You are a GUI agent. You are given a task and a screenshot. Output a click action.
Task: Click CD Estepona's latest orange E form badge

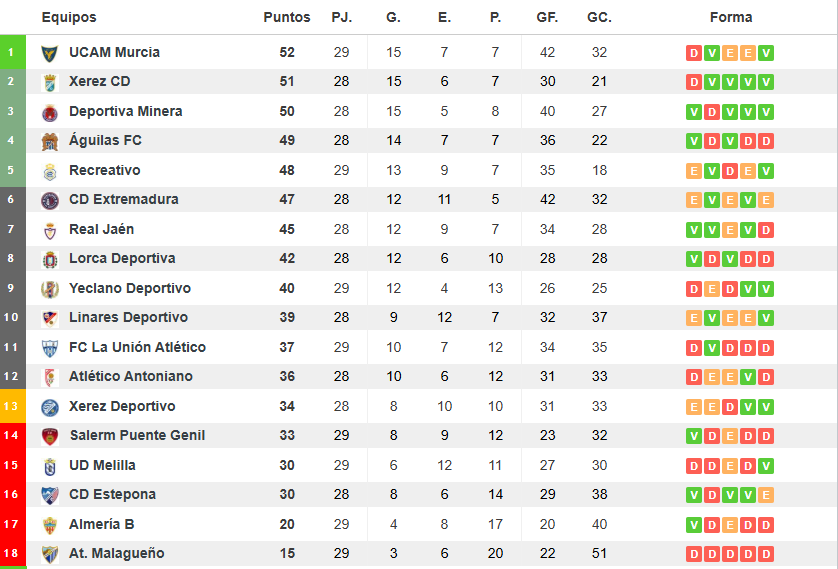pyautogui.click(x=766, y=495)
